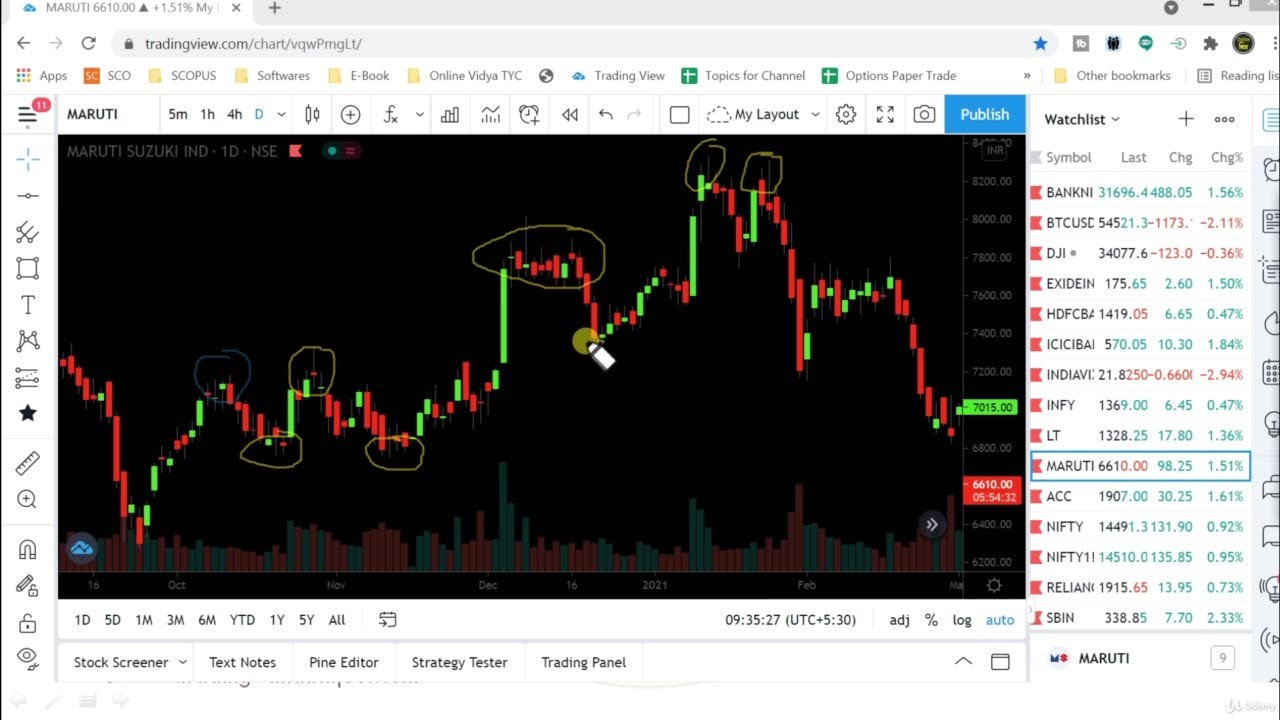
Task: Toggle magnet mode for drawings
Action: [28, 549]
